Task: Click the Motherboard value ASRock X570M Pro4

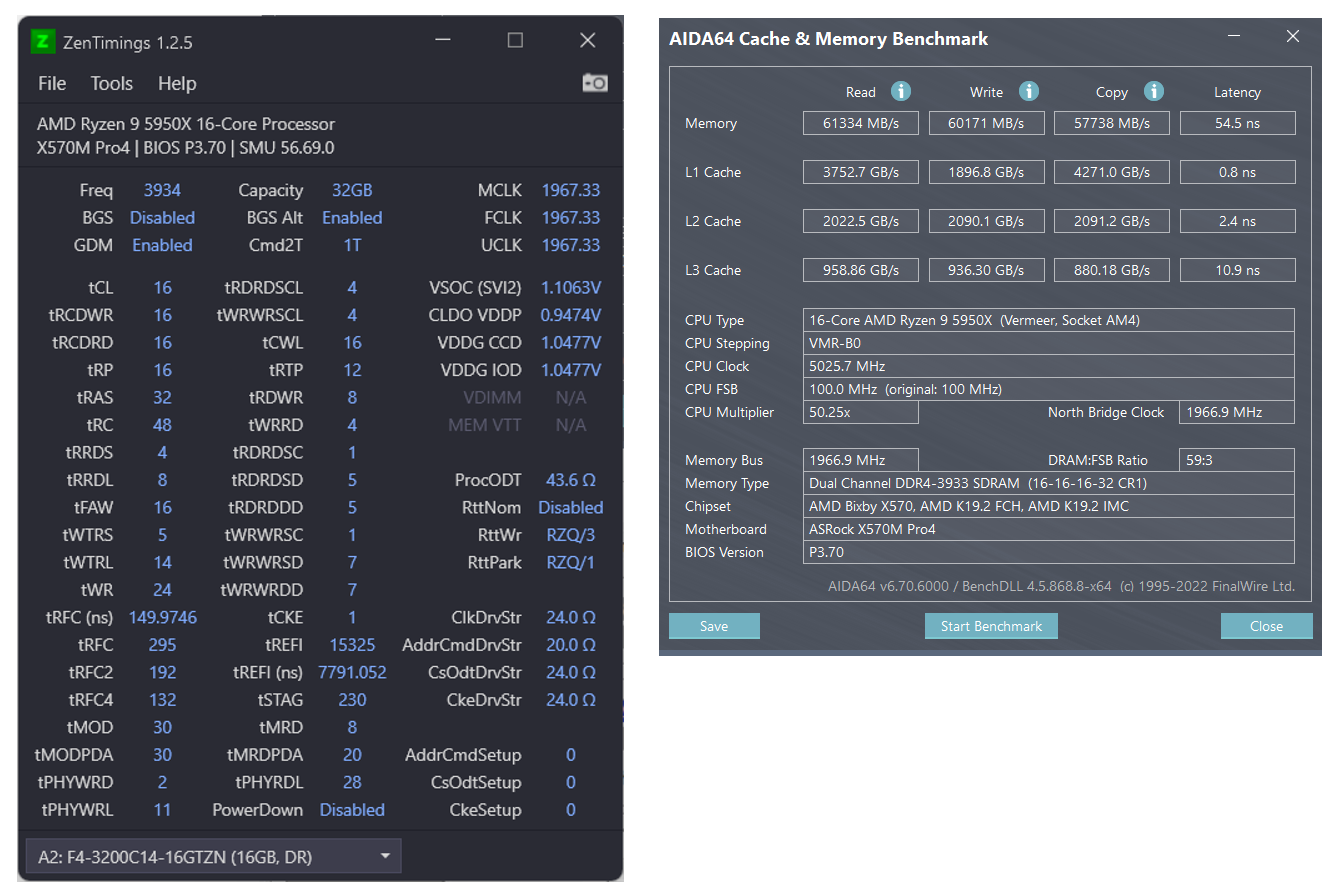Action: click(x=1049, y=529)
